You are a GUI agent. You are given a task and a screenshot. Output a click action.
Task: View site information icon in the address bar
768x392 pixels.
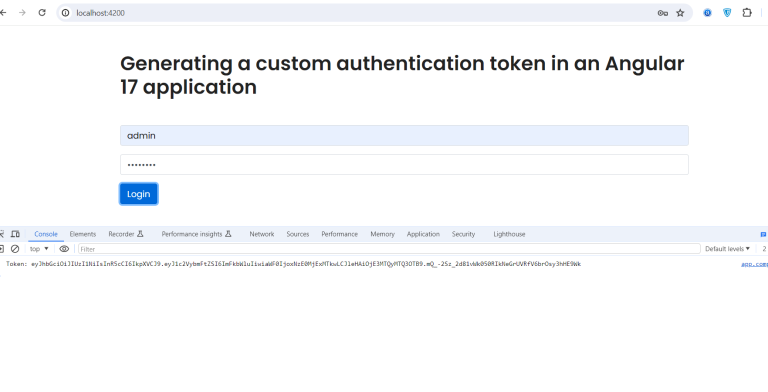click(66, 13)
